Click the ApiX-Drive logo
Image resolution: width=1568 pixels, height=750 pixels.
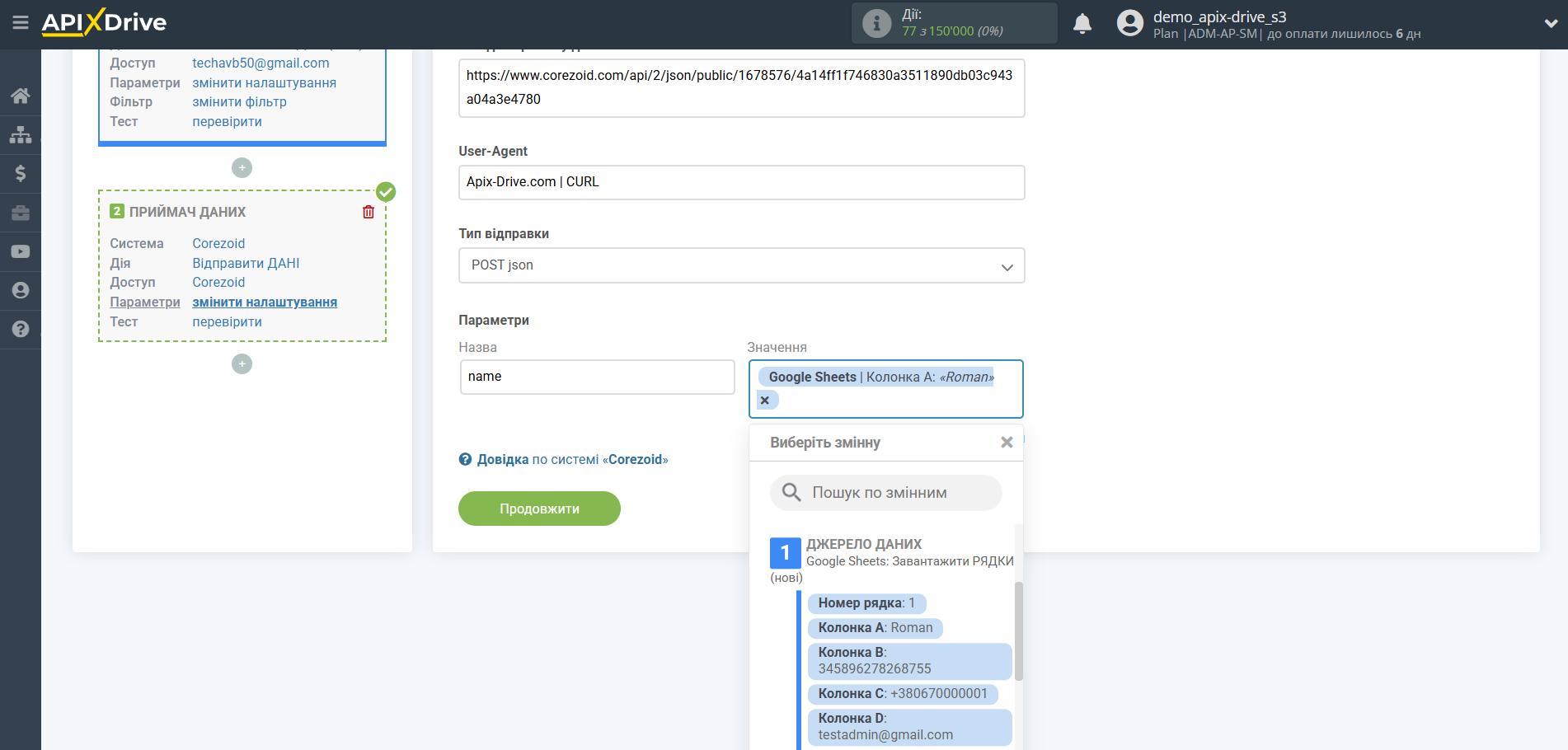104,22
